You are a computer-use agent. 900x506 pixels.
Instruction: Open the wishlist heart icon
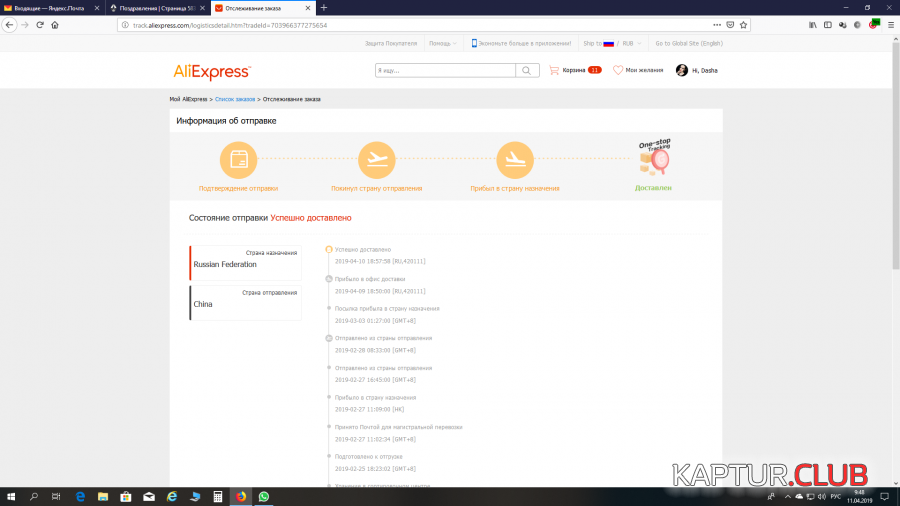point(618,70)
